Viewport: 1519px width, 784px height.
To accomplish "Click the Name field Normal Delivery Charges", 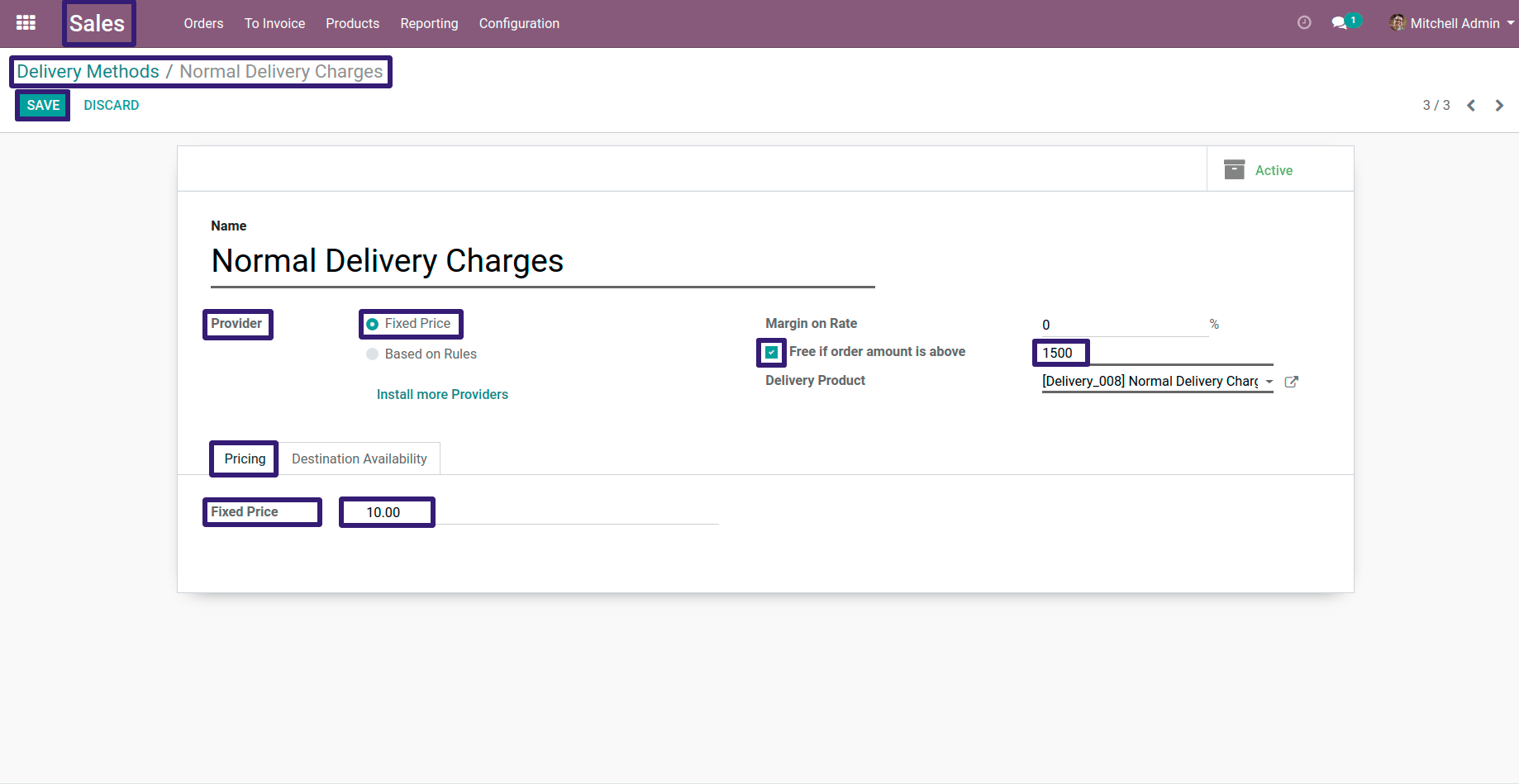I will pos(543,261).
